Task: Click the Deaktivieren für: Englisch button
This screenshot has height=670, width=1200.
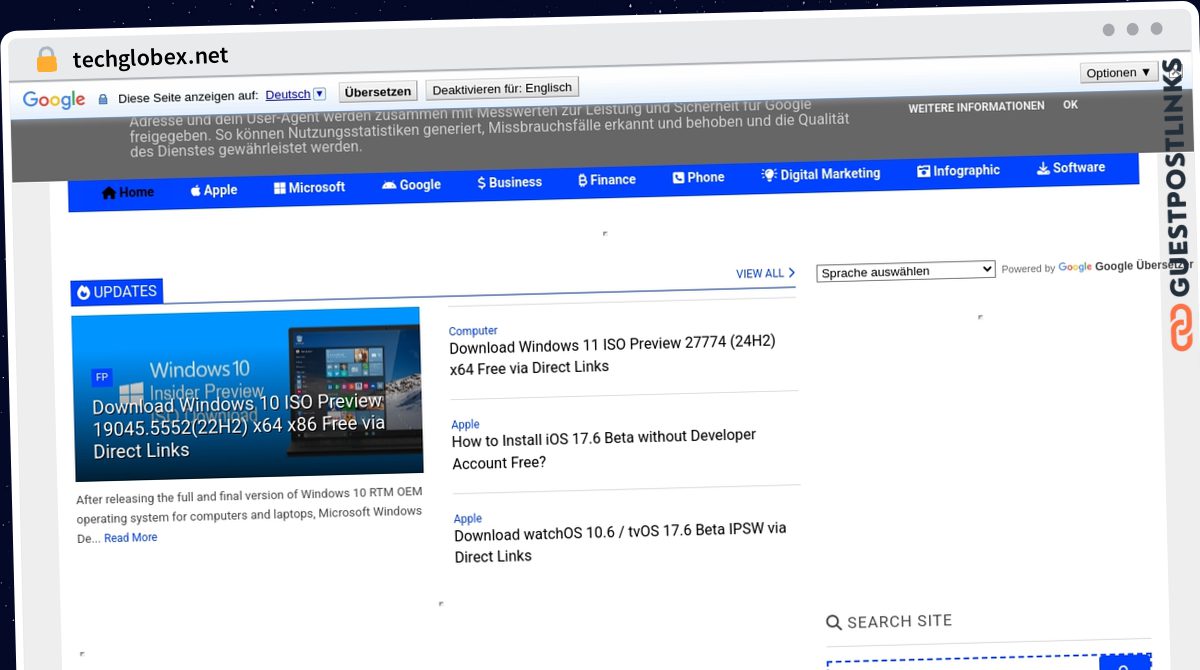Action: 502,88
